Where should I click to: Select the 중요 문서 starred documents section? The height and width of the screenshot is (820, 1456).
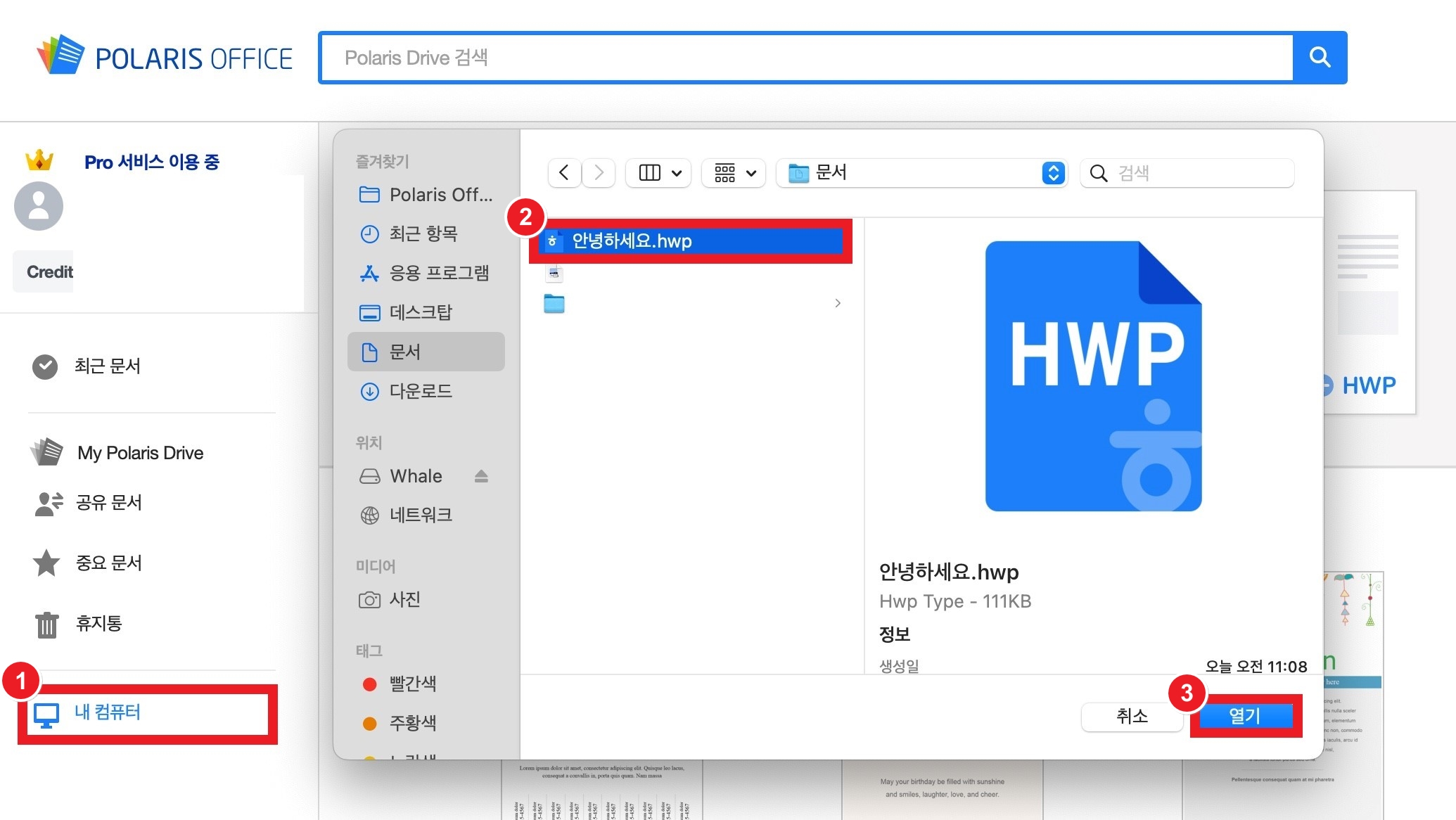click(108, 563)
